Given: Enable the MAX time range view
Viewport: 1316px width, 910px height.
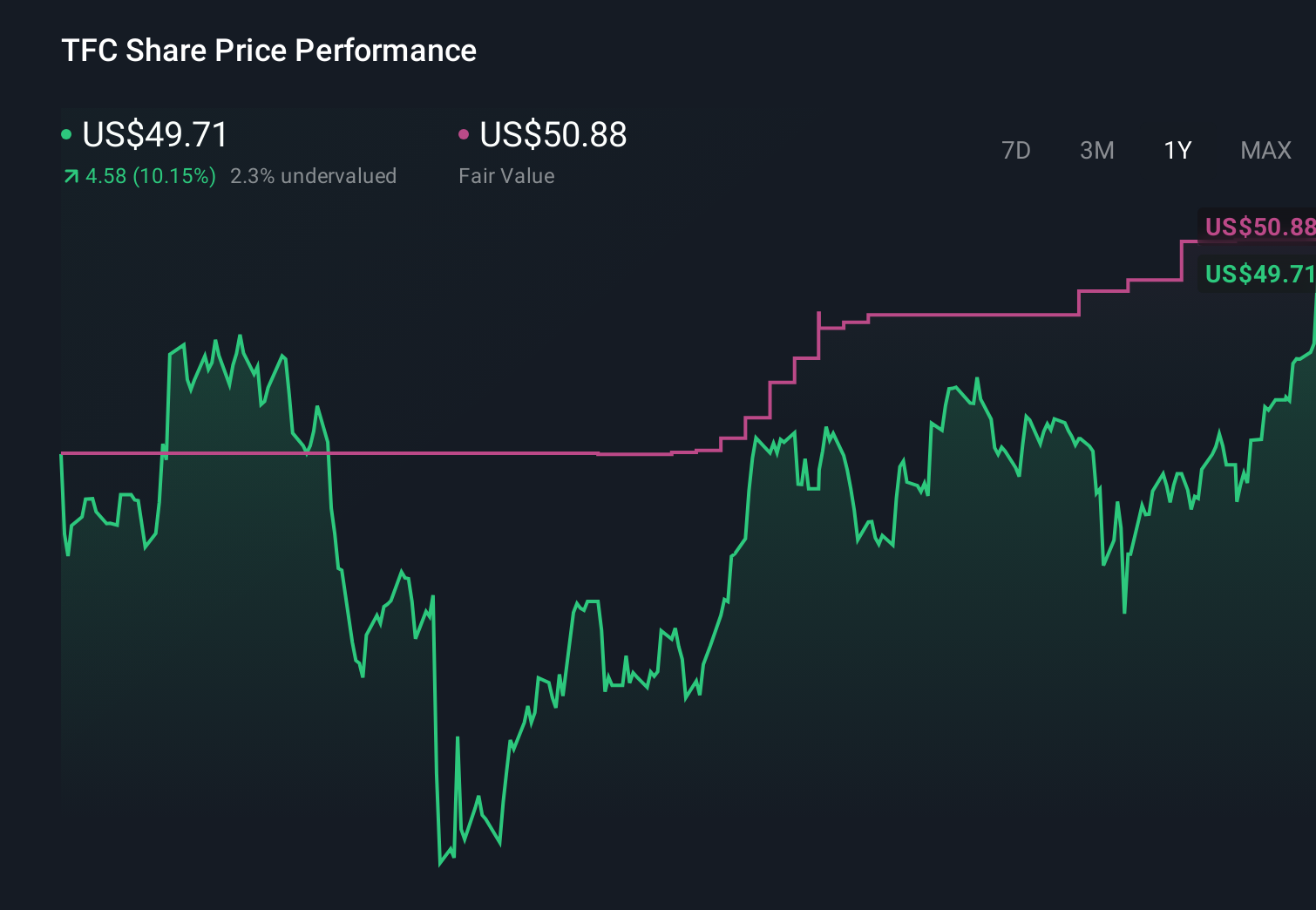Looking at the screenshot, I should [1265, 150].
